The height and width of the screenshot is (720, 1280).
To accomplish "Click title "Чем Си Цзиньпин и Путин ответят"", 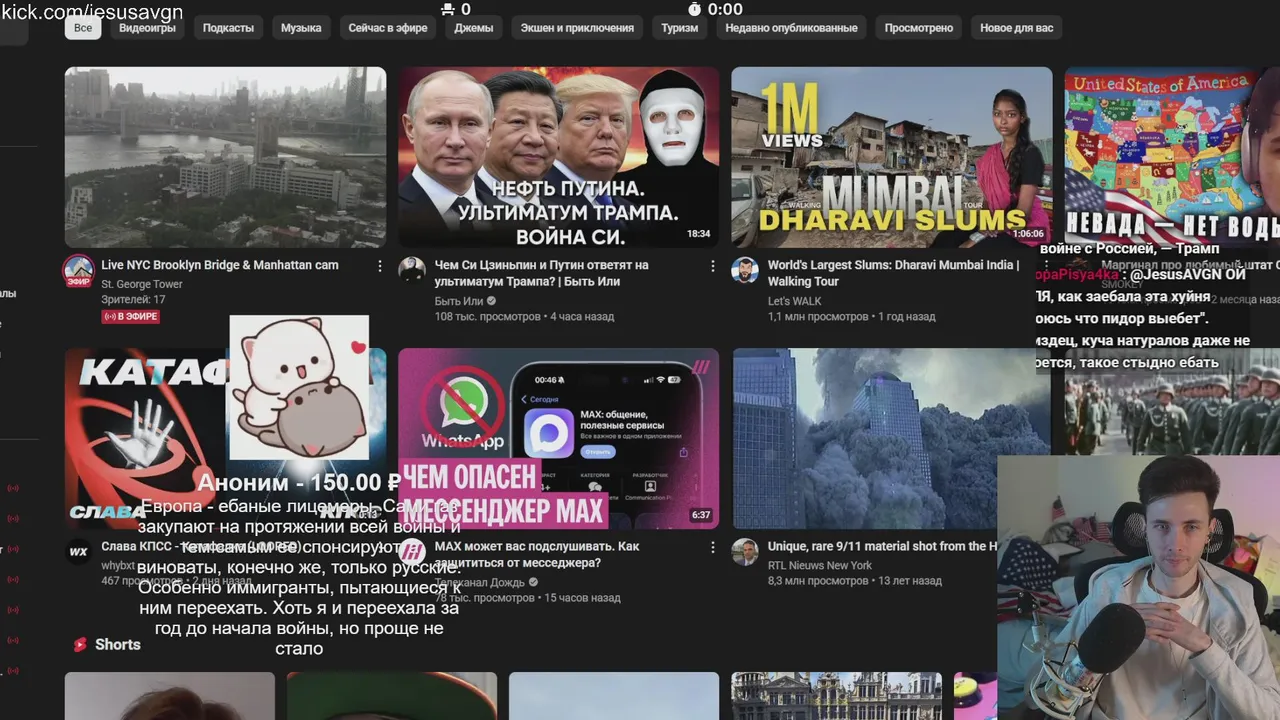I will (x=542, y=273).
